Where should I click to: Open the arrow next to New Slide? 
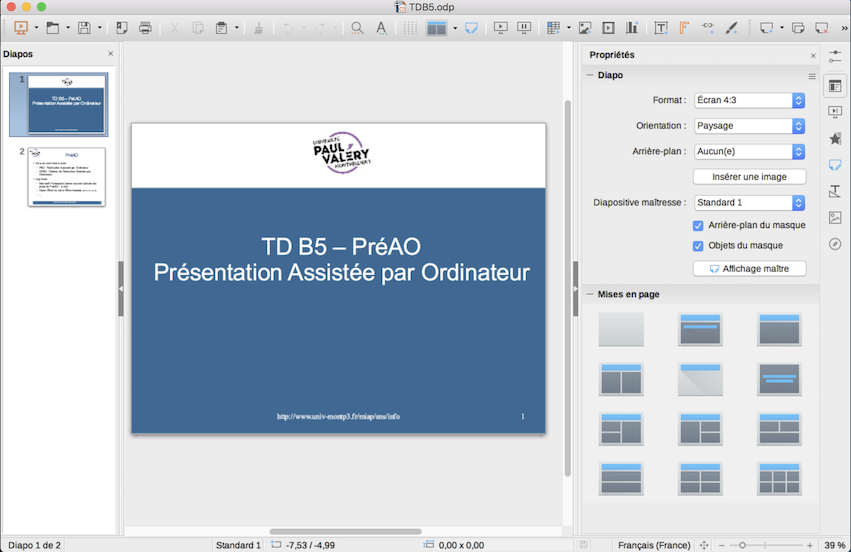(x=782, y=28)
